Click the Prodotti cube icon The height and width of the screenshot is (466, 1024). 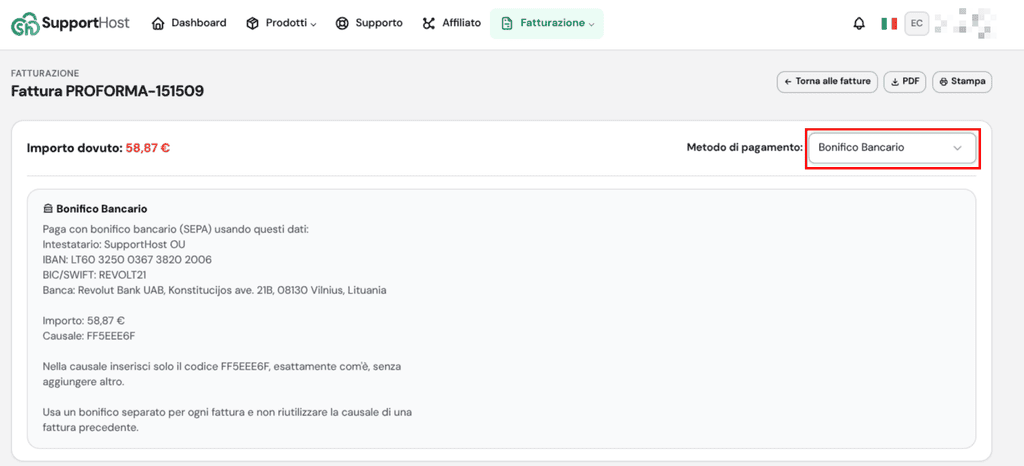(x=252, y=23)
